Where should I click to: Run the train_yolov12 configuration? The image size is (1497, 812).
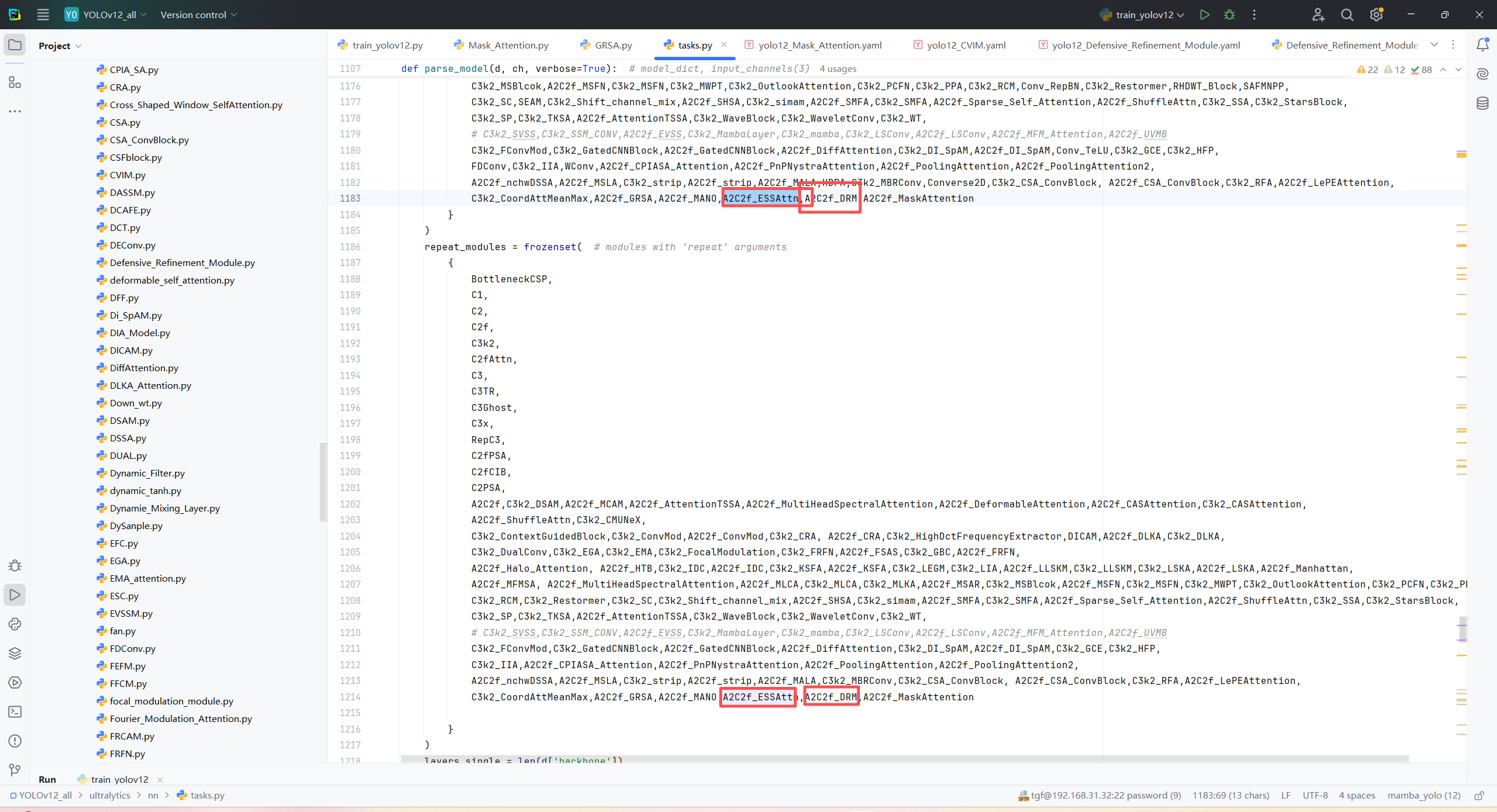point(1204,15)
